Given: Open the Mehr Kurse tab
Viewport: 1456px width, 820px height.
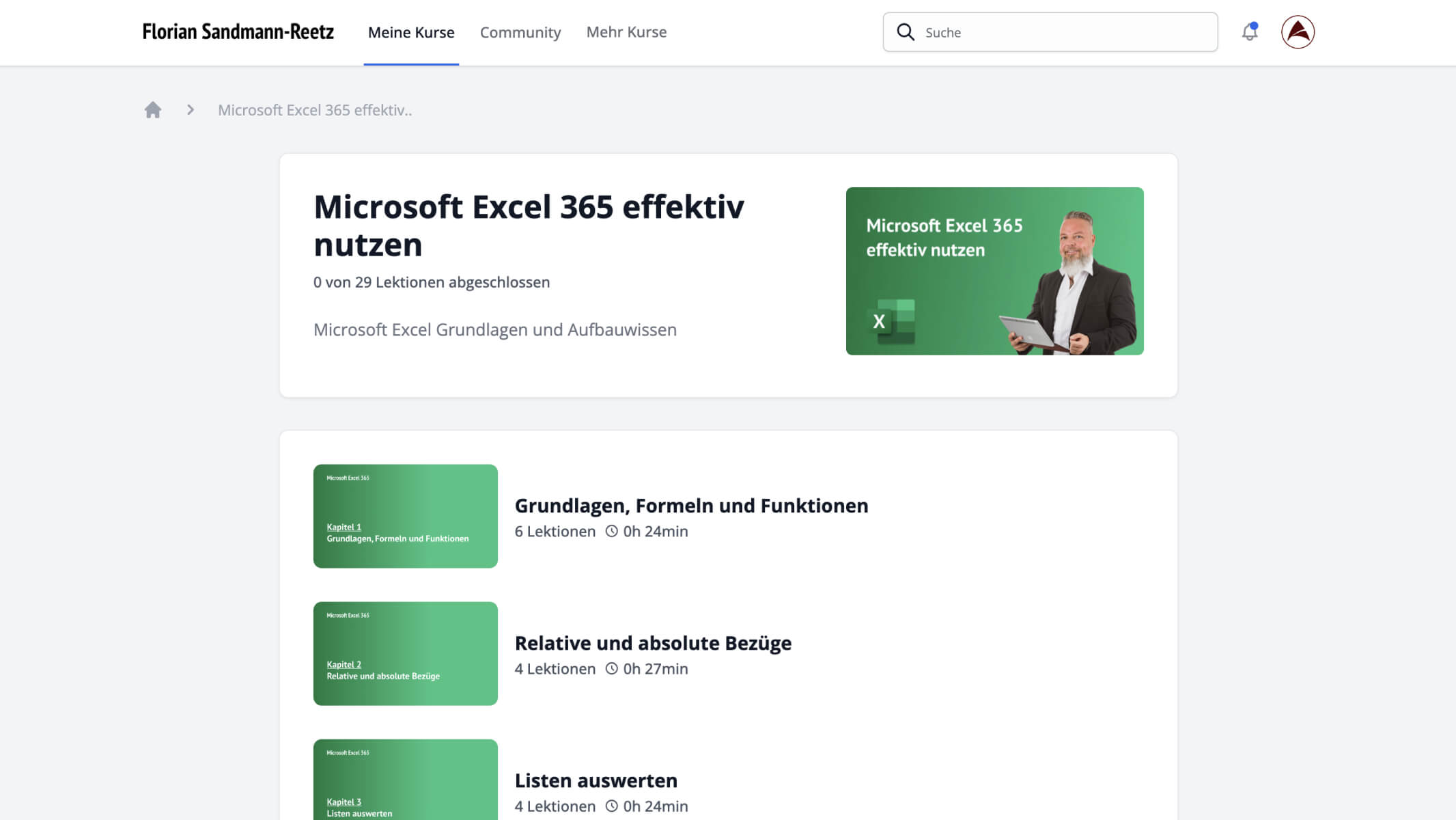Looking at the screenshot, I should coord(626,32).
